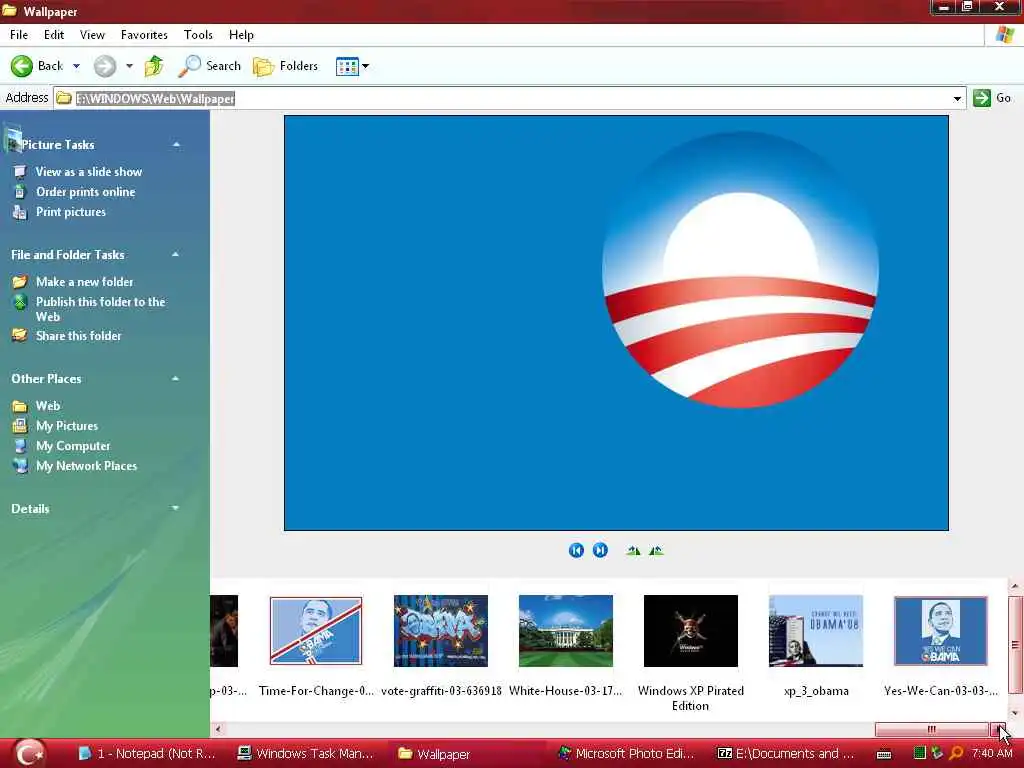The image size is (1024, 768).
Task: Collapse the File and Folder Tasks section
Action: [x=175, y=254]
